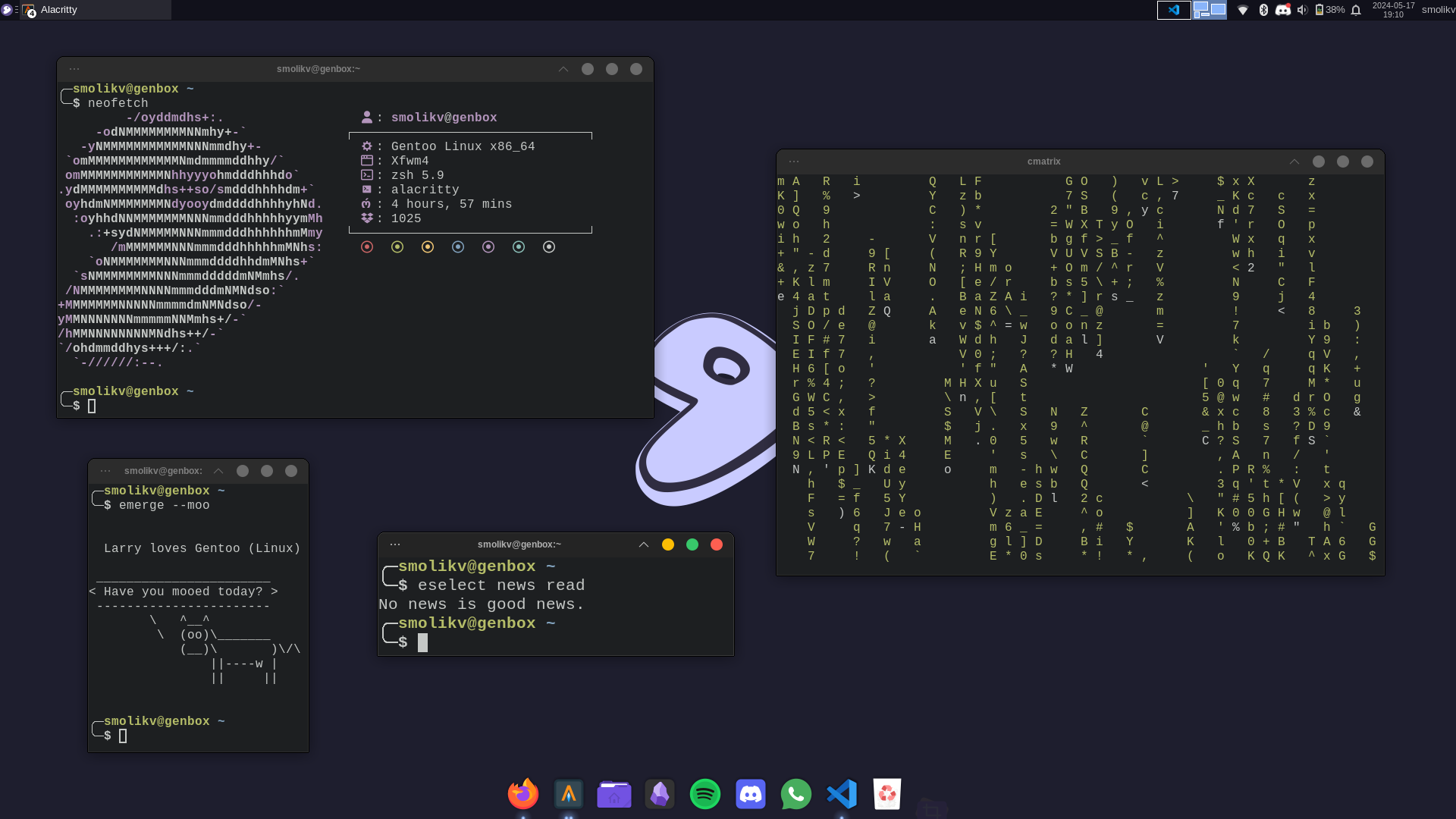1456x819 pixels.
Task: Open the volume control icon
Action: 1302,10
